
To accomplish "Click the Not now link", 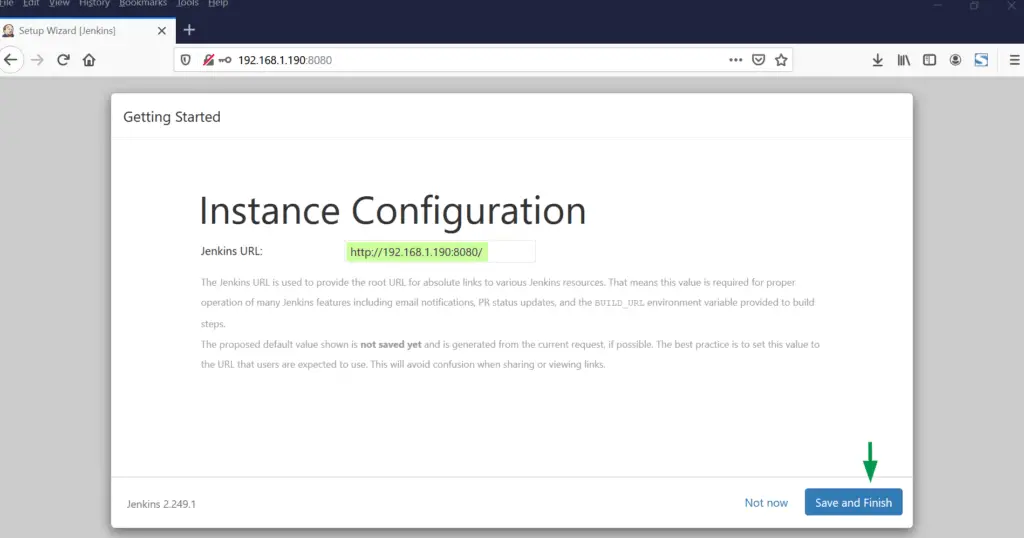I will tap(766, 502).
